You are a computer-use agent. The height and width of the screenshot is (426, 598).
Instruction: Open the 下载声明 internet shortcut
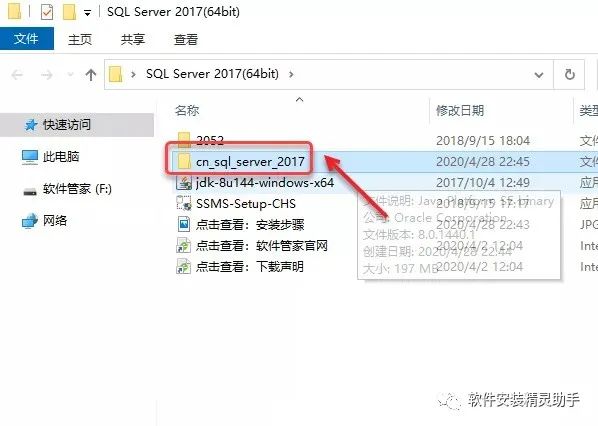tap(240, 266)
